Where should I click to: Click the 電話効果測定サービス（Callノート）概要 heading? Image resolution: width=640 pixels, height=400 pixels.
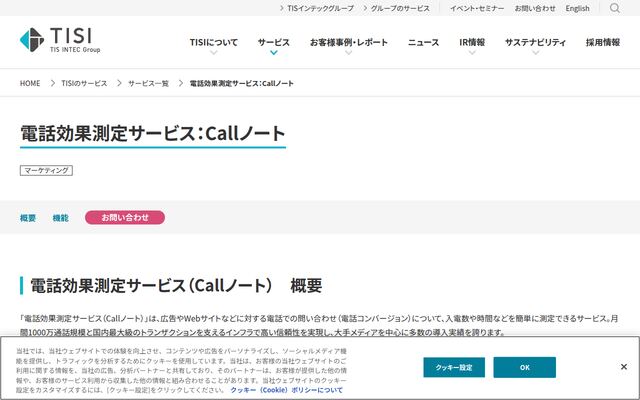[176, 285]
